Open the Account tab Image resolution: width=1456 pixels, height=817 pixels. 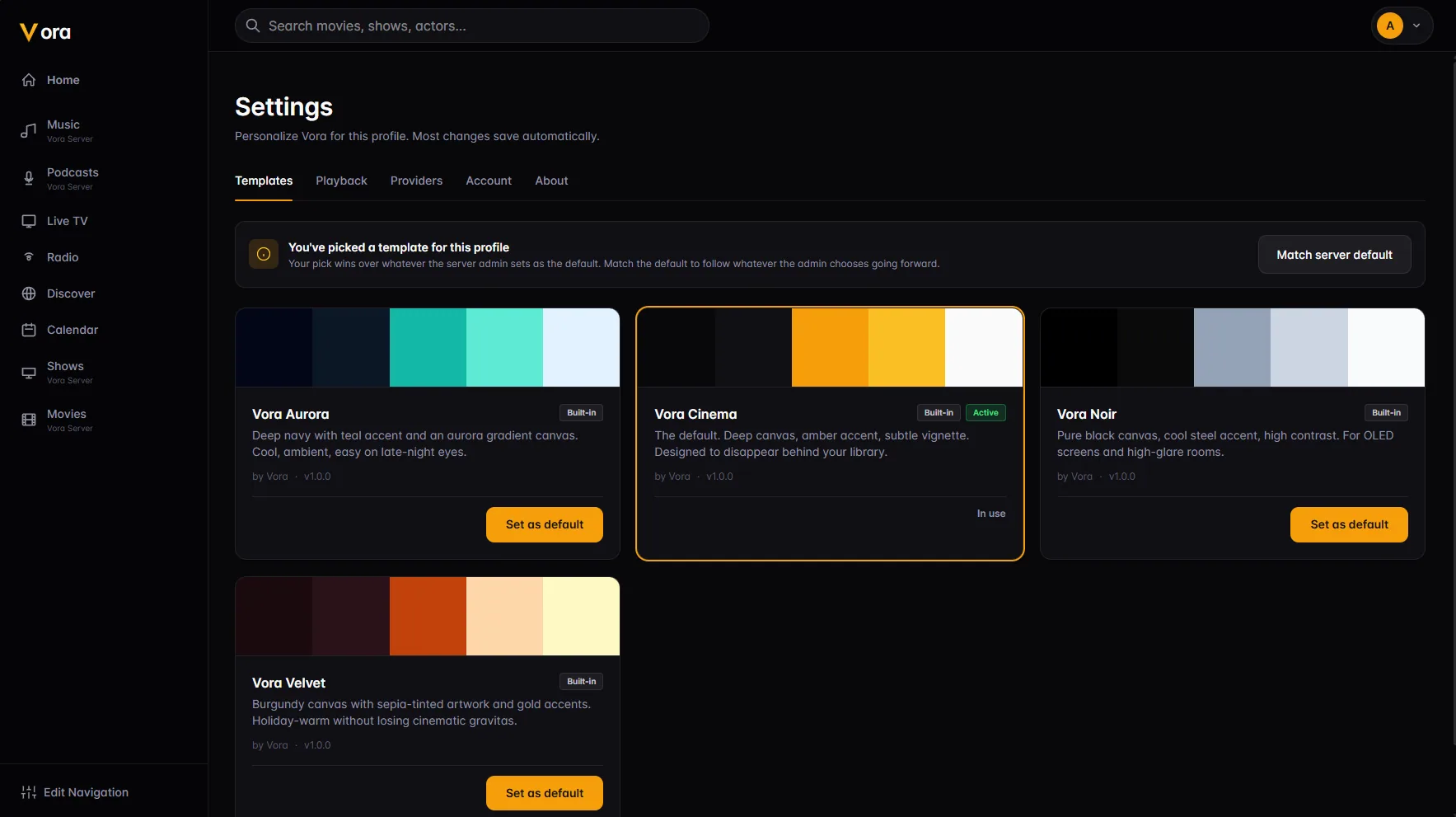click(x=489, y=181)
